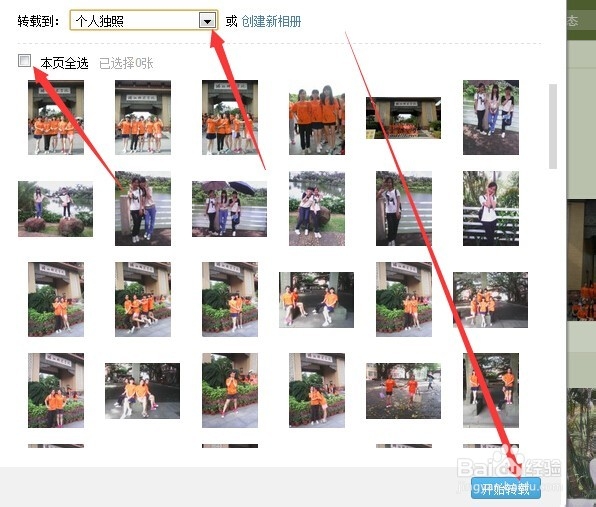Click the 开始转载 button

pos(506,488)
